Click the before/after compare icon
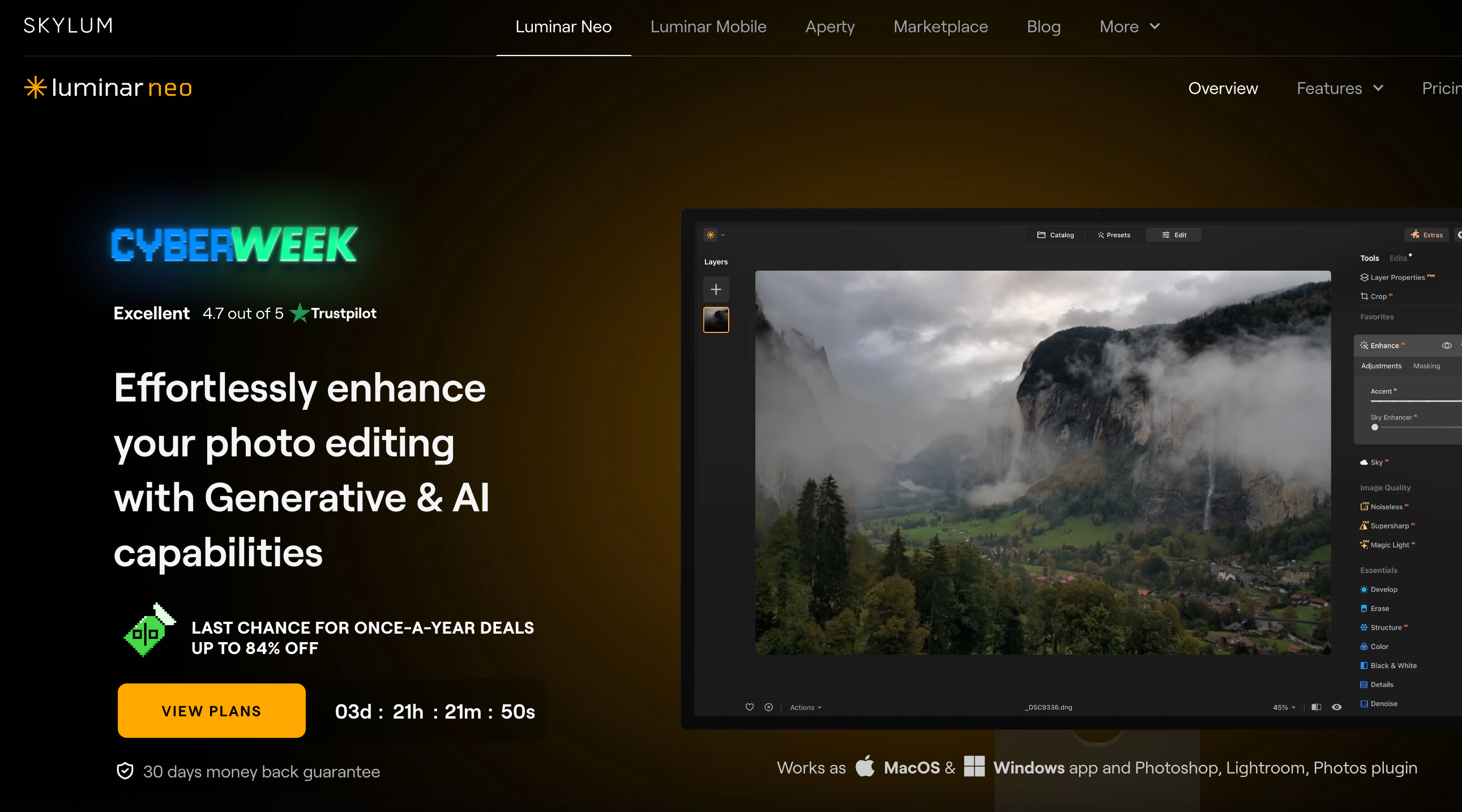1462x812 pixels. [1316, 707]
